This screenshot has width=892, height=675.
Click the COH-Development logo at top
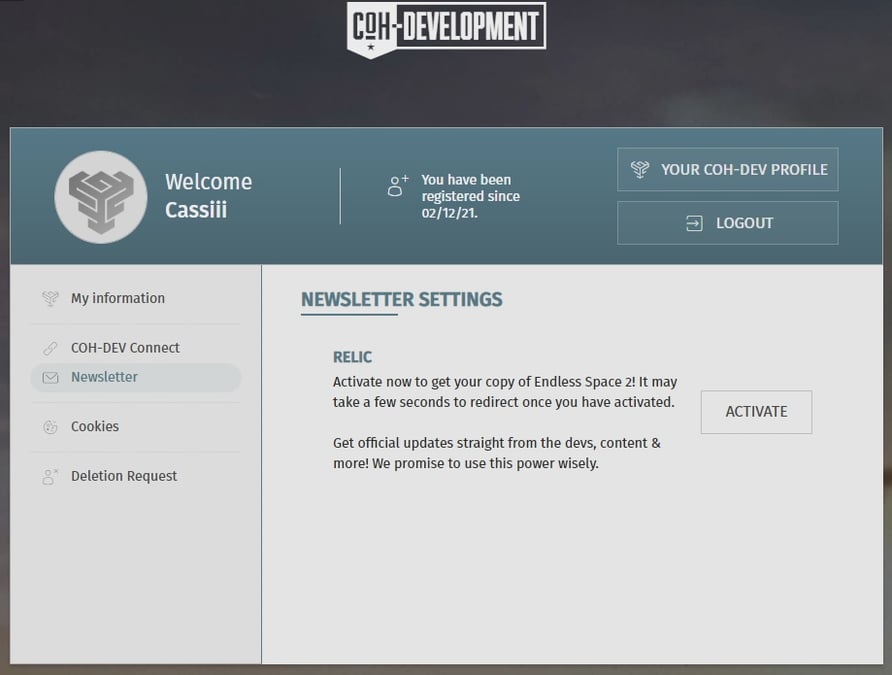pyautogui.click(x=447, y=30)
